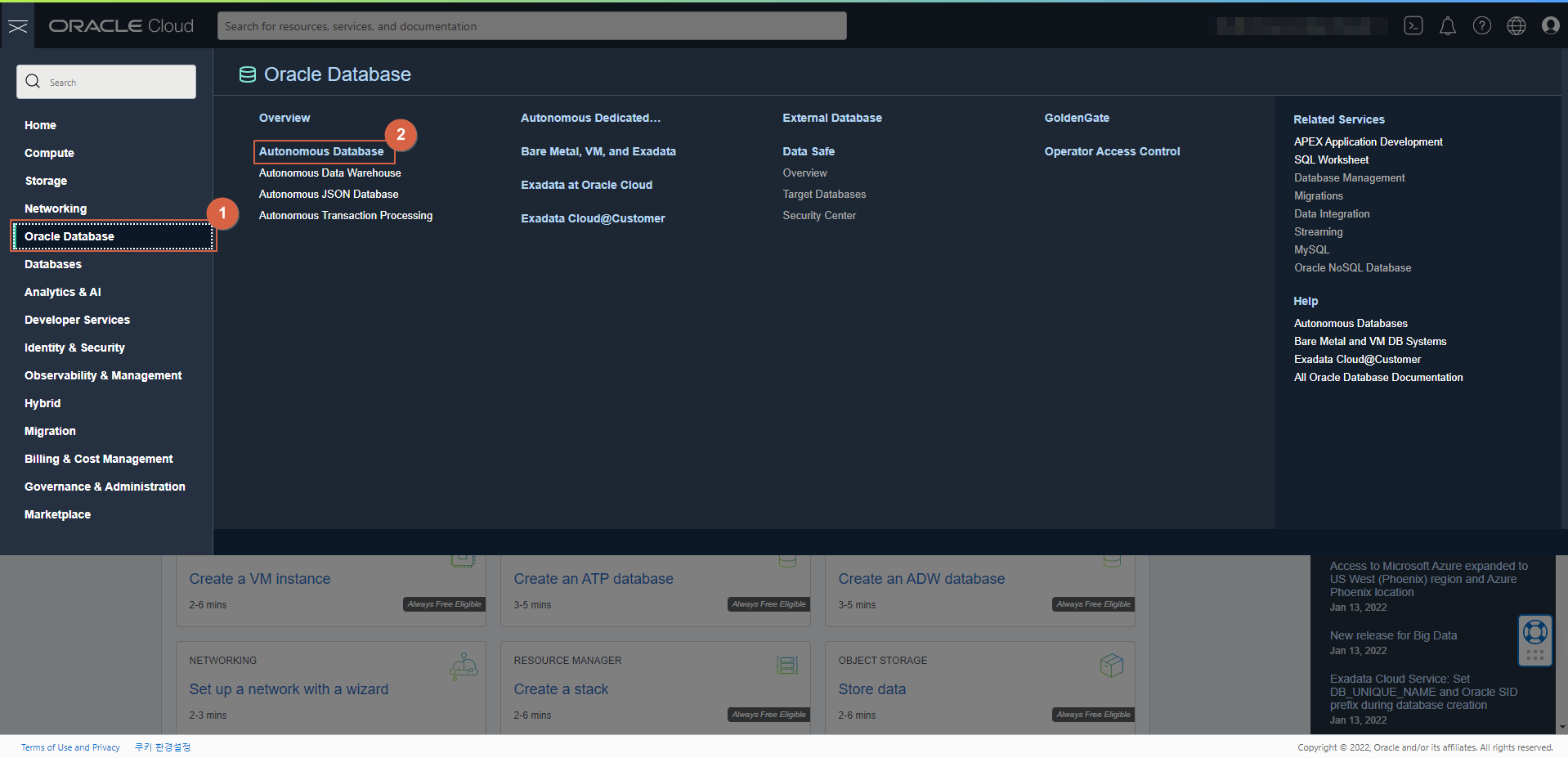Close the navigation menu with the X icon
The width and height of the screenshot is (1568, 758).
pyautogui.click(x=18, y=26)
